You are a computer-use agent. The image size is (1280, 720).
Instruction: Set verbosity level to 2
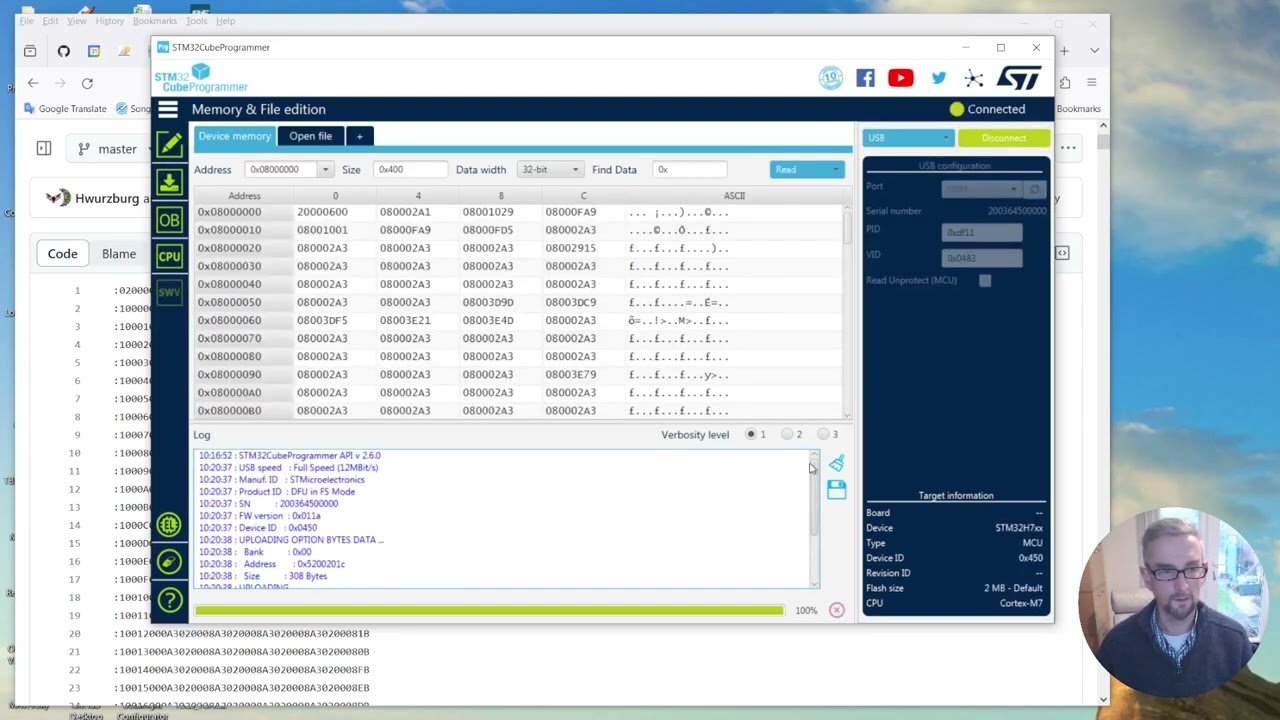[x=788, y=434]
